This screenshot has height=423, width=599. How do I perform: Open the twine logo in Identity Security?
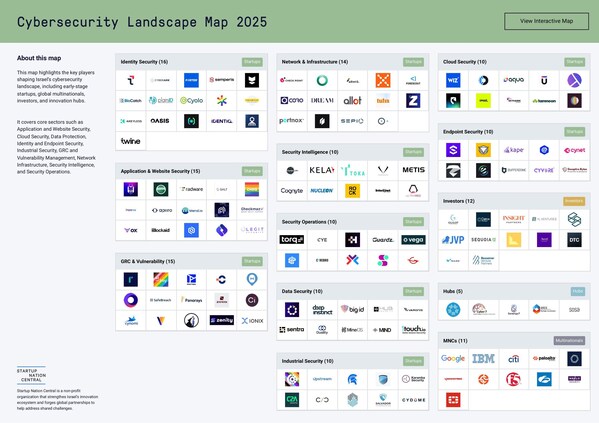(x=131, y=141)
